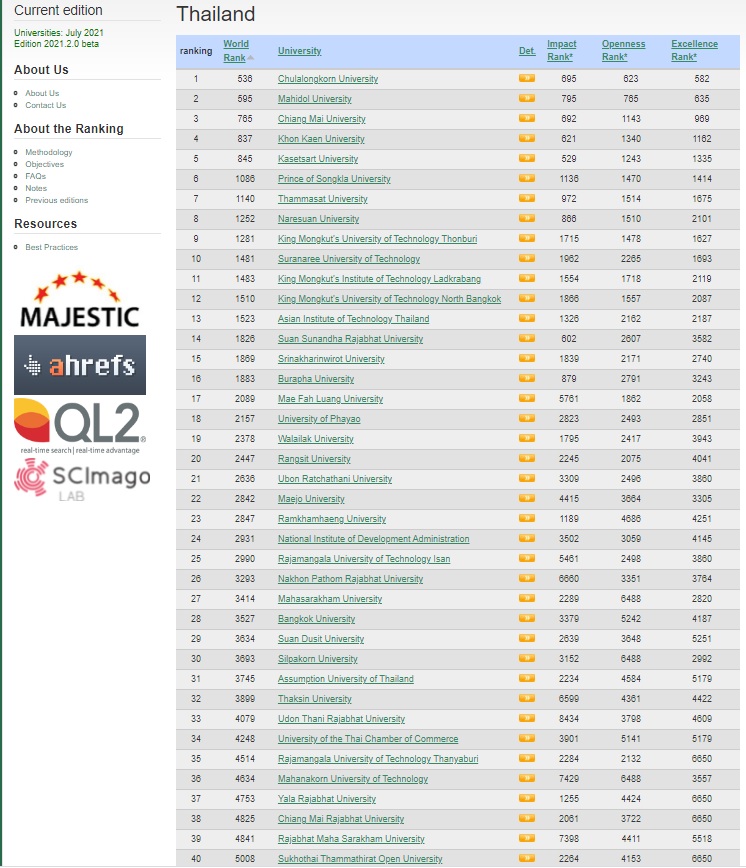746x868 pixels.
Task: Open details icon for Burapha University row
Action: [526, 379]
